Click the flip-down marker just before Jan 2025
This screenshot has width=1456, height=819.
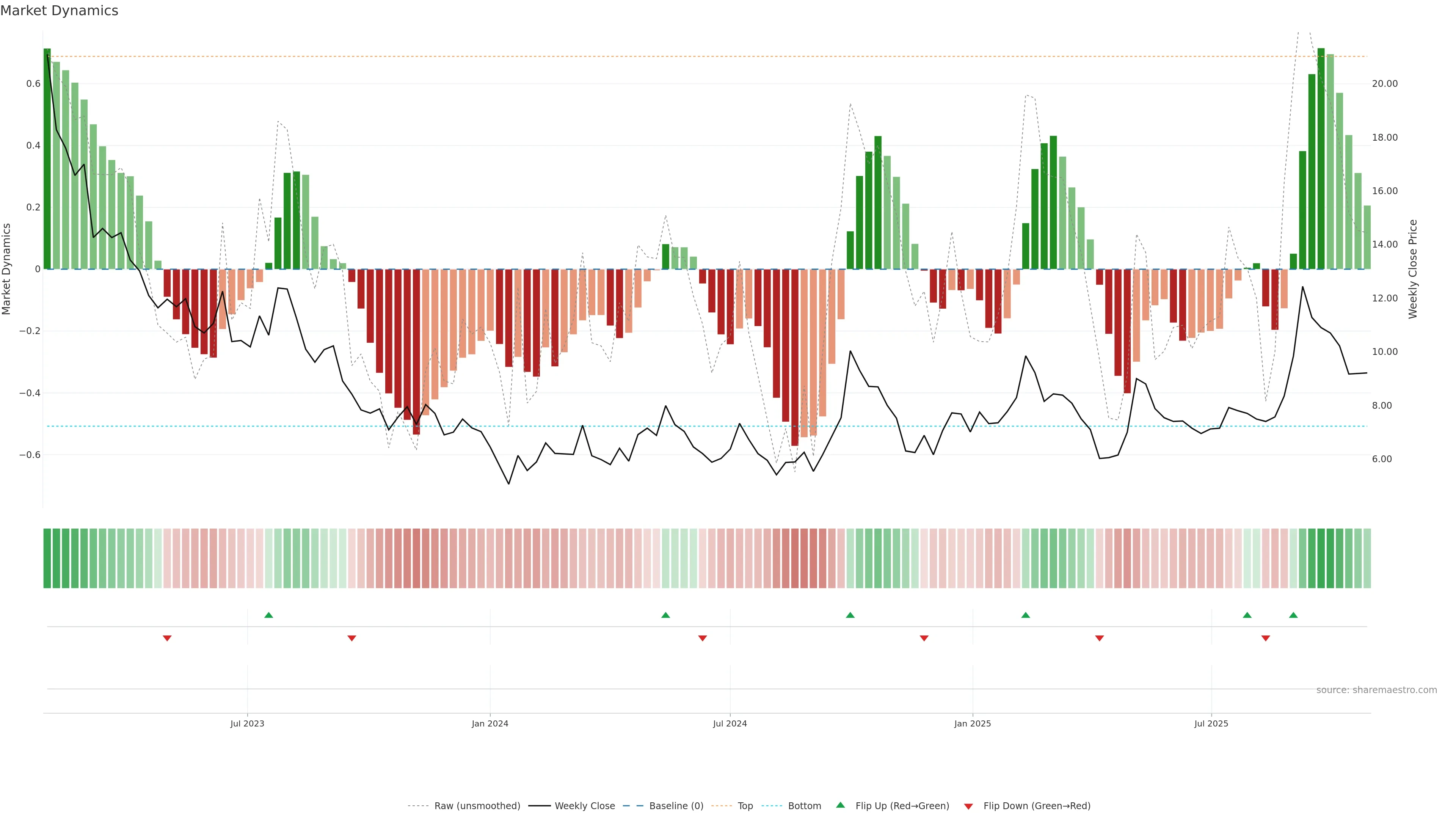tap(924, 638)
